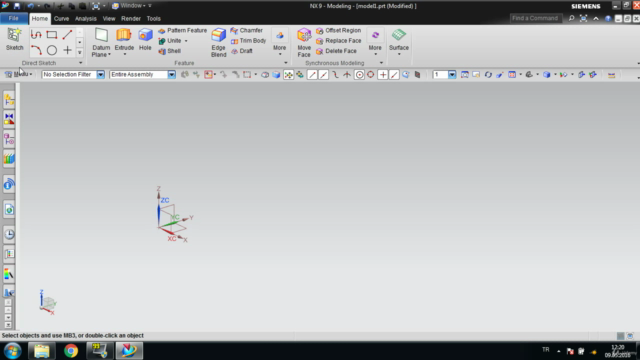Start a new Sketch
The height and width of the screenshot is (360, 640).
pos(14,39)
